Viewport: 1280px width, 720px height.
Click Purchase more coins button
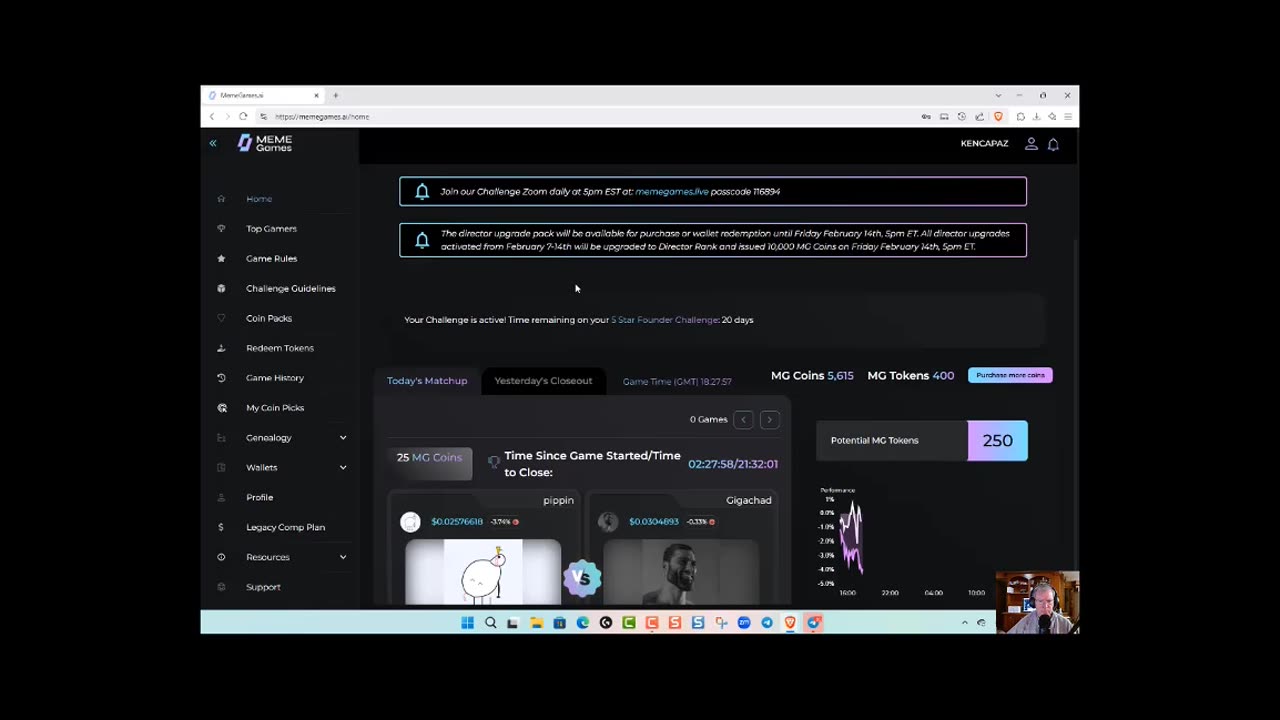1010,375
